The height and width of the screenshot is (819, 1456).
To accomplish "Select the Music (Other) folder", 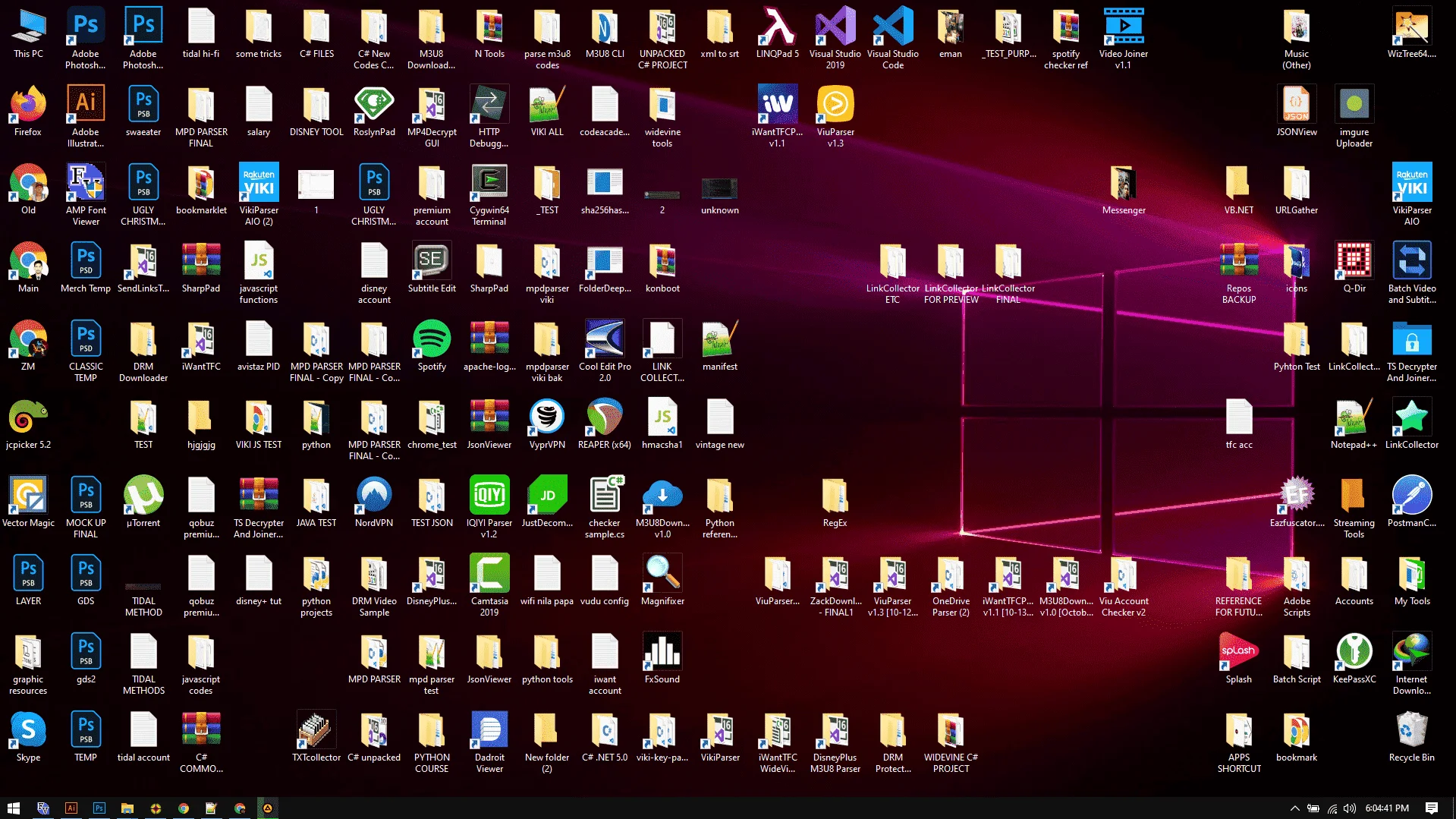I will point(1297,39).
